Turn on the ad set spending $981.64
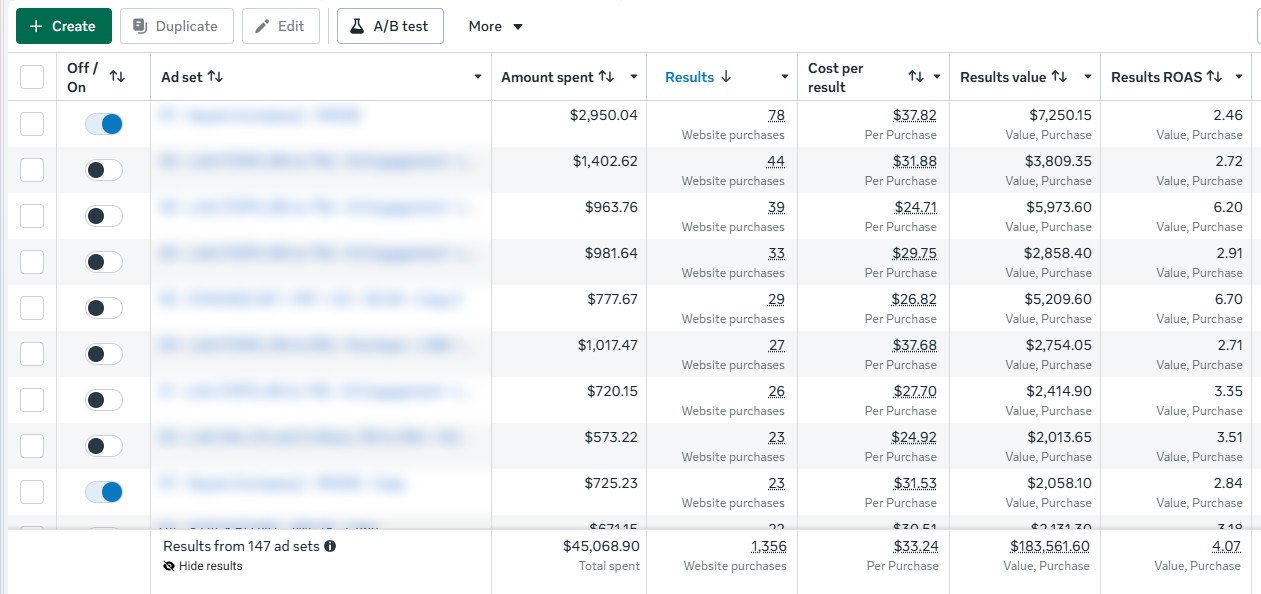Image resolution: width=1261 pixels, height=594 pixels. pyautogui.click(x=104, y=262)
